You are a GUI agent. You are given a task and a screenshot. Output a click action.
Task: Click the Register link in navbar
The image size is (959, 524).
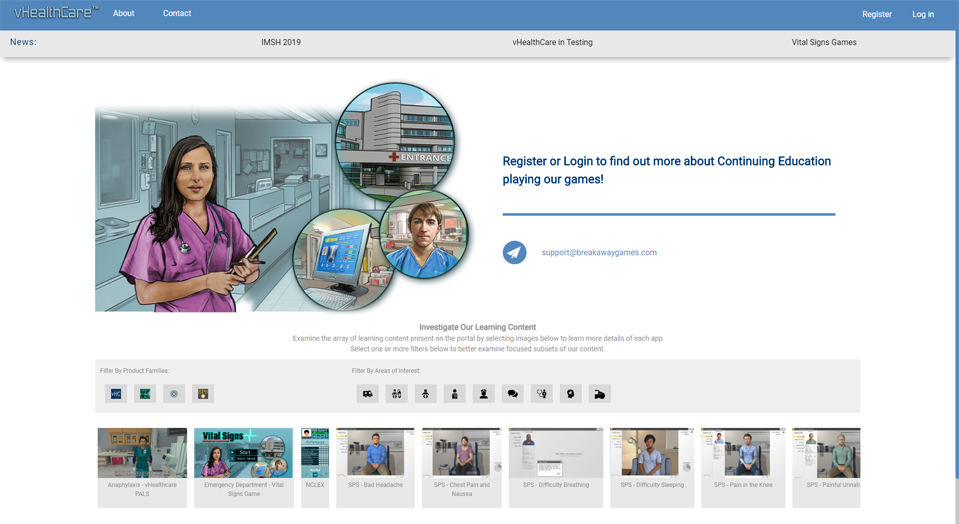point(877,14)
